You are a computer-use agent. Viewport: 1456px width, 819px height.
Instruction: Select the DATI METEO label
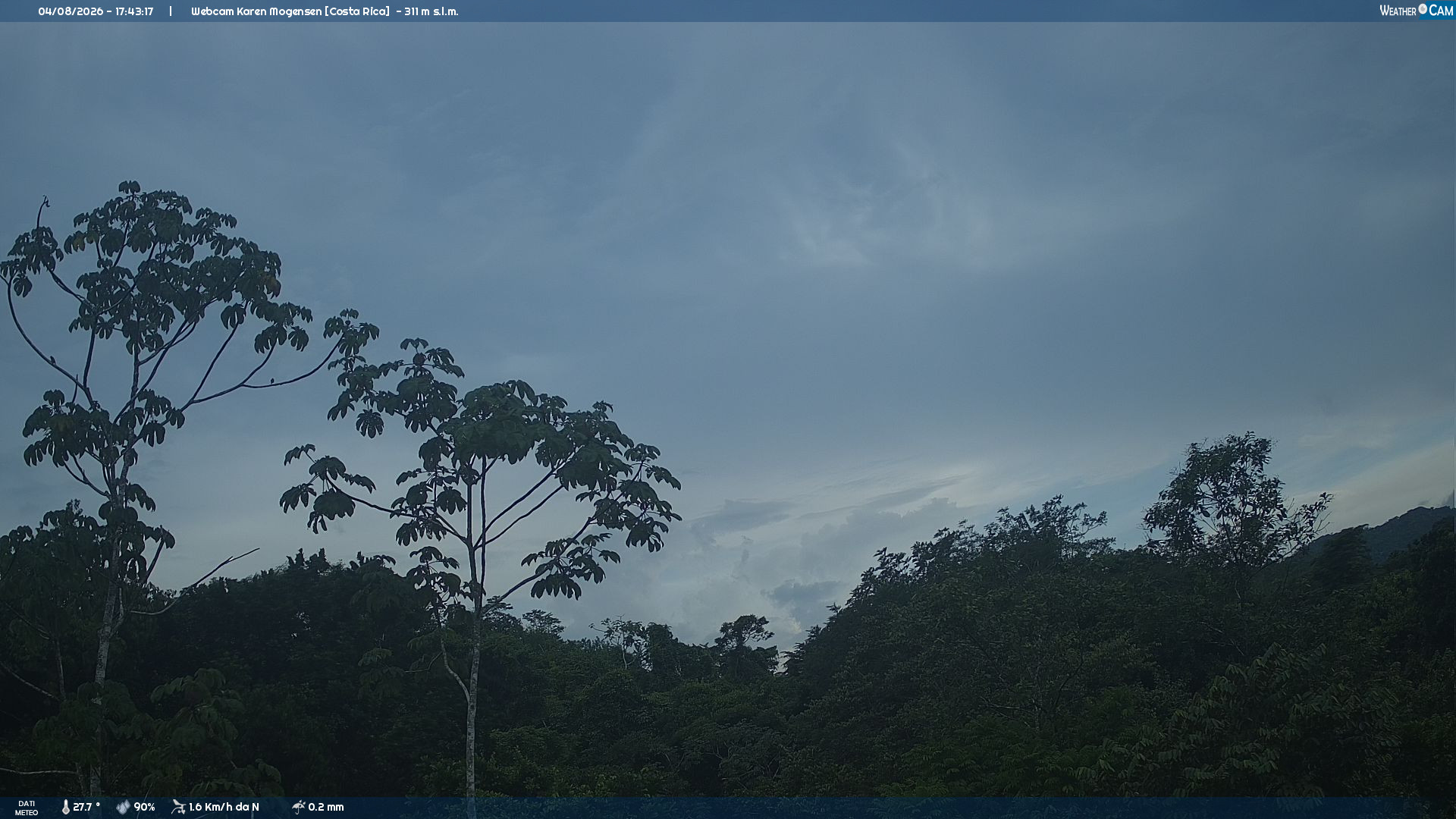pos(27,808)
